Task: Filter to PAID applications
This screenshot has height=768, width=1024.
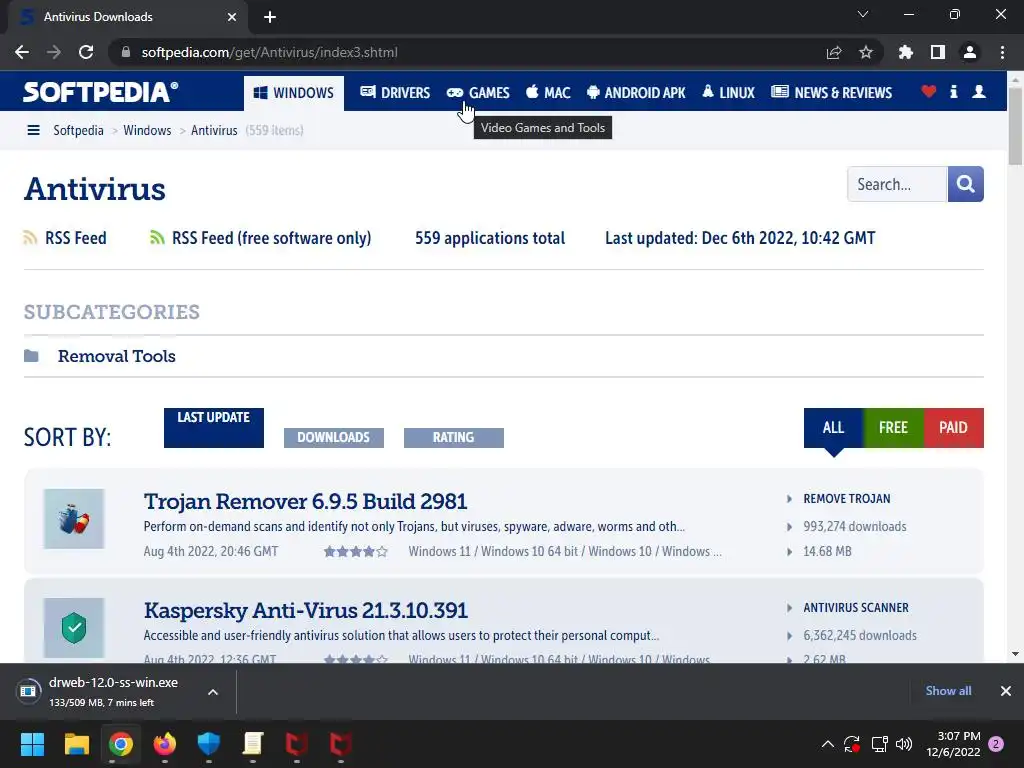Action: [953, 428]
